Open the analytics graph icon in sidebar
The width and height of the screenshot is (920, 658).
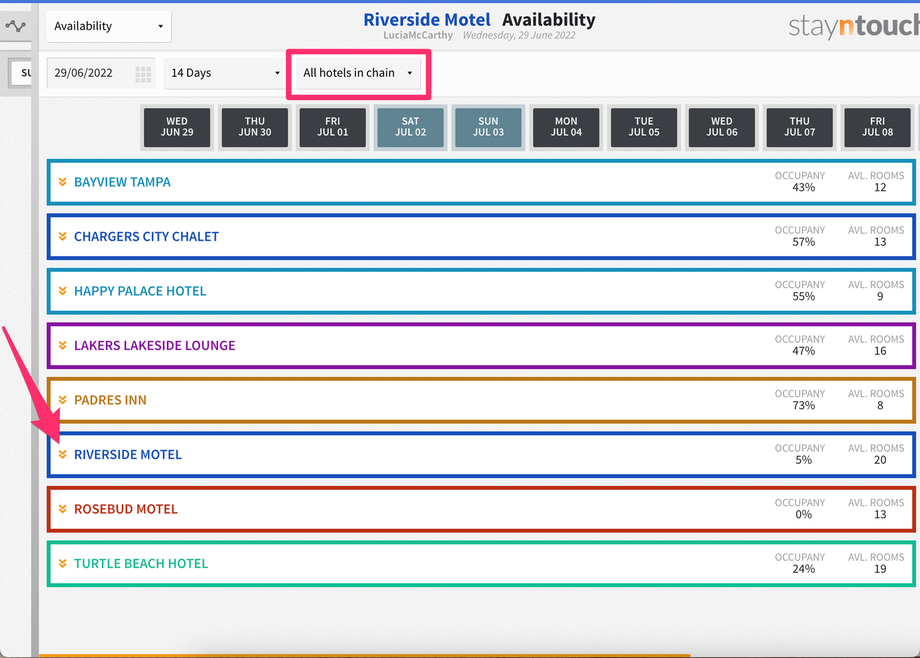(15, 26)
